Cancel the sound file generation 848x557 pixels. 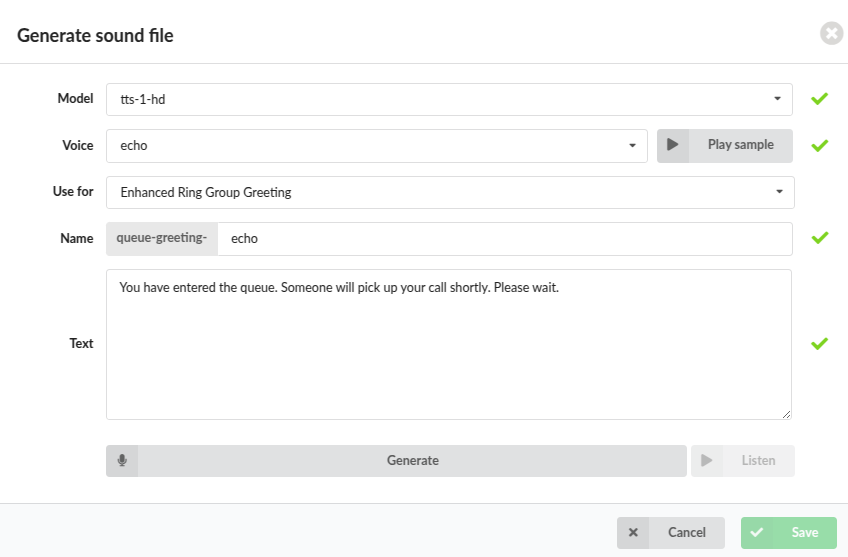pos(686,533)
